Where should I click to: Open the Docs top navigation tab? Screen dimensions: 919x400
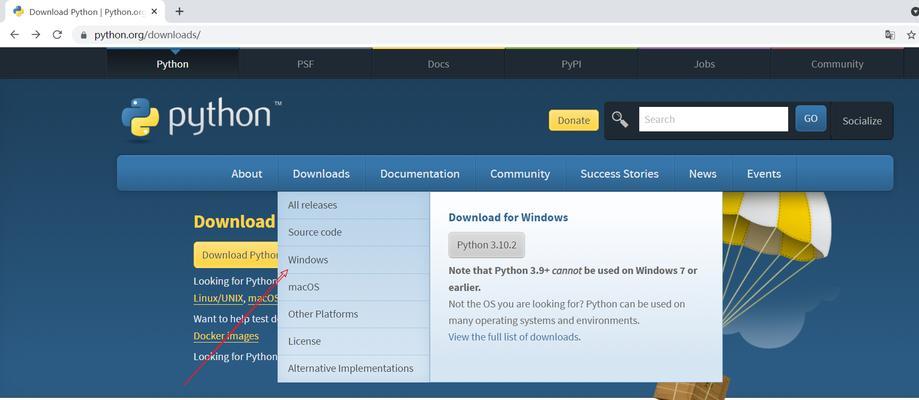coord(438,64)
